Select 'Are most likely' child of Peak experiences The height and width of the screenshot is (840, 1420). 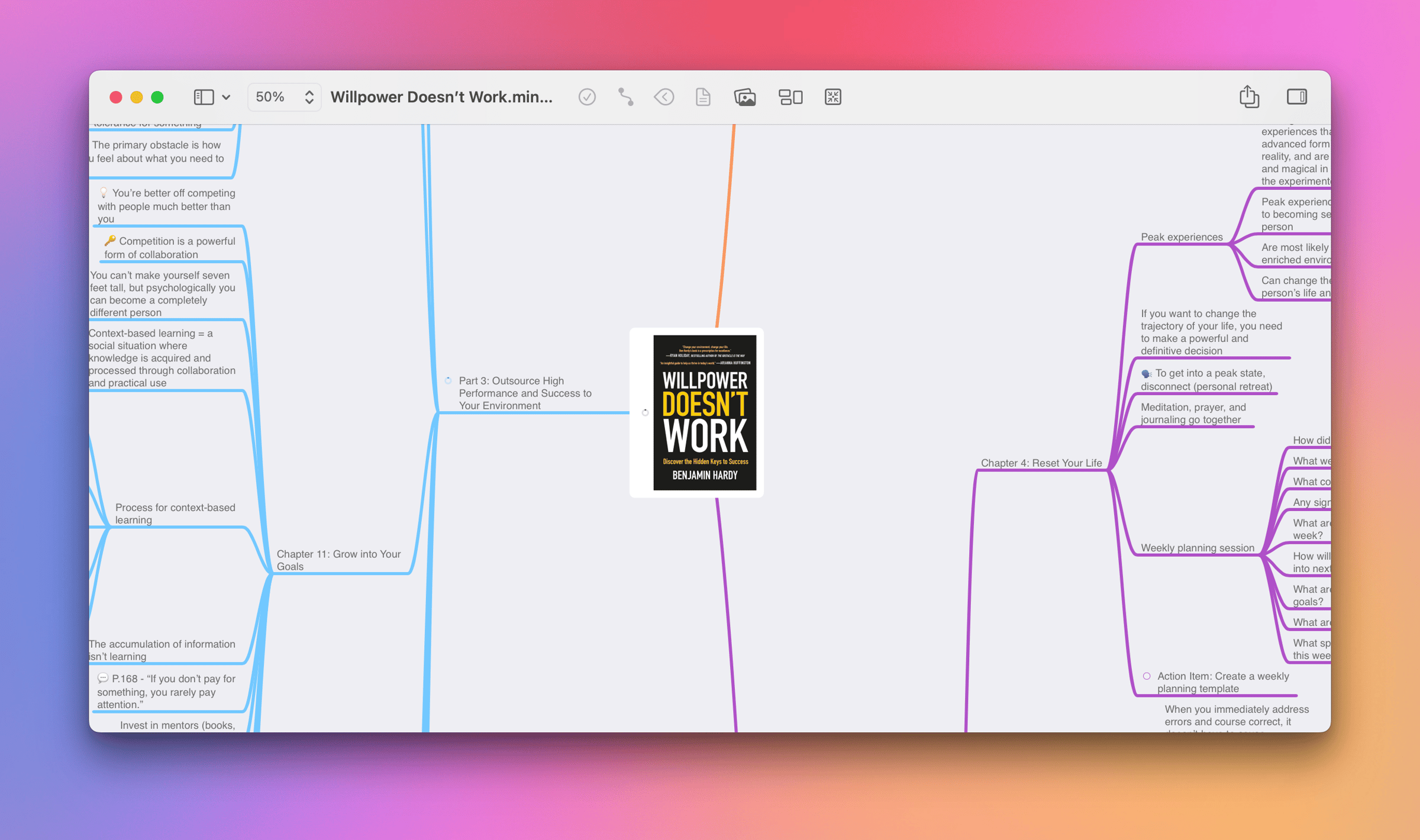click(1295, 253)
